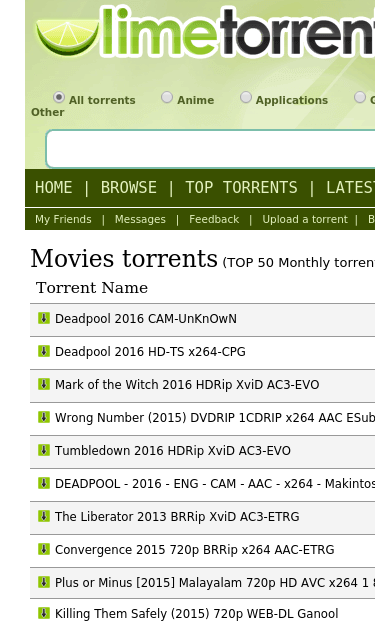Download icon for DEADPOOL ENG CAM Makintos
The image size is (375, 627).
pos(44,483)
